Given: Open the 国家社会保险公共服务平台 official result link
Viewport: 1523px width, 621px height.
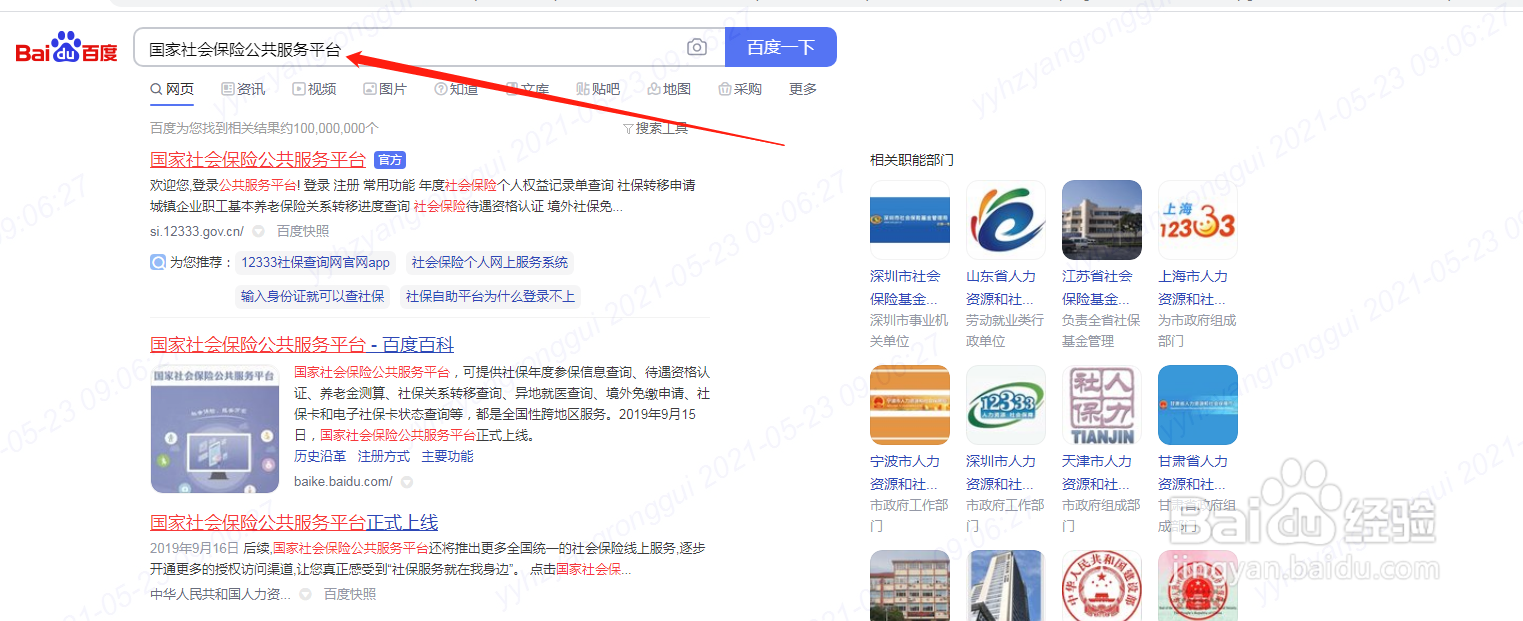Looking at the screenshot, I should [258, 159].
